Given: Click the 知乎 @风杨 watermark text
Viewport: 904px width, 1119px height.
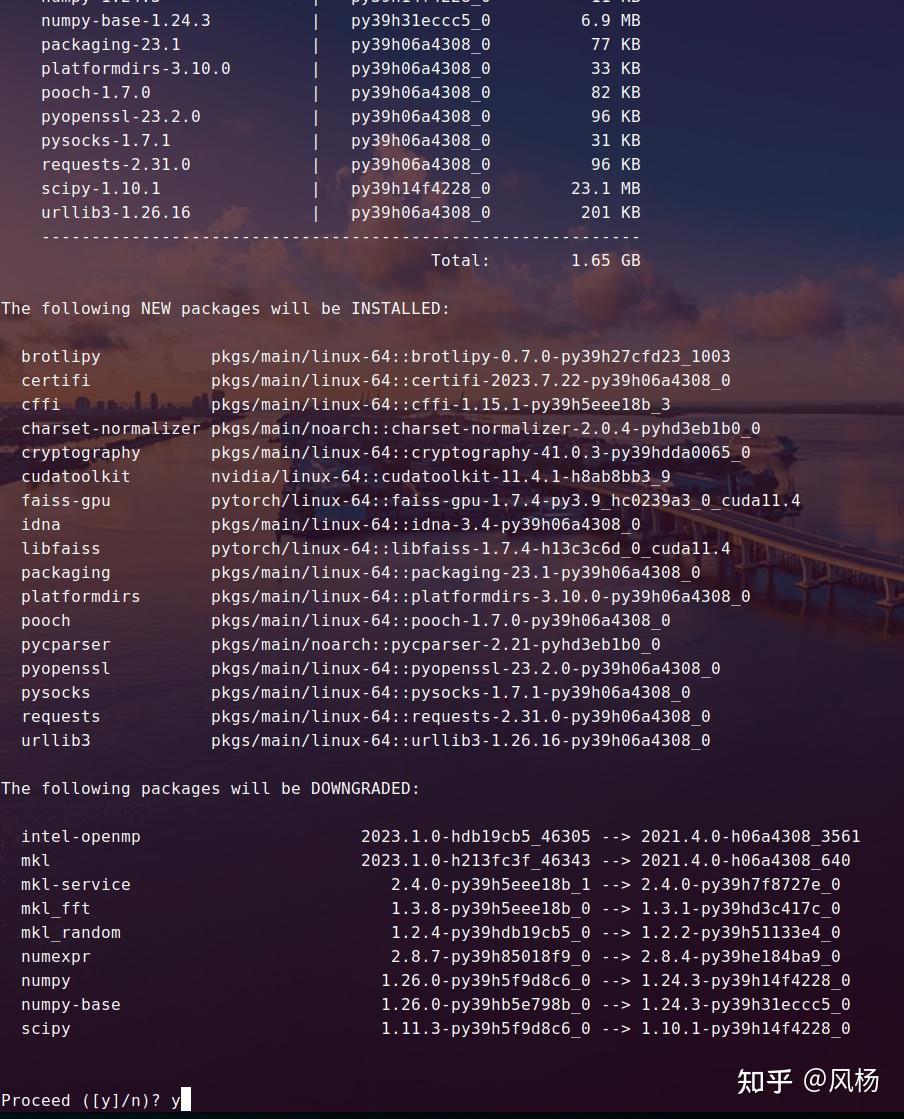Looking at the screenshot, I should pos(808,1081).
